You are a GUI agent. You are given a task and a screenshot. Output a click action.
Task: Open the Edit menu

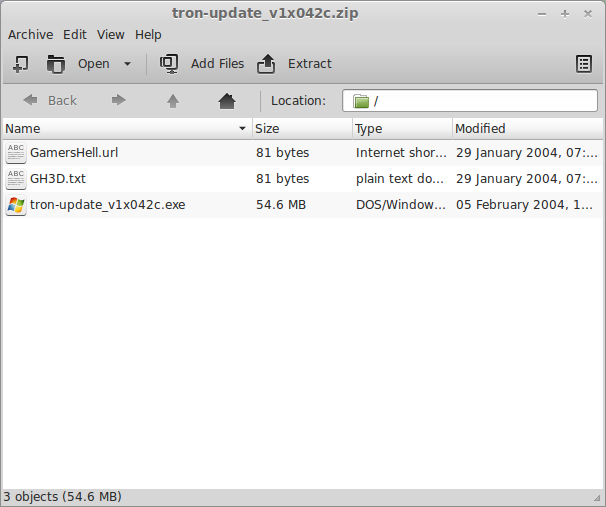(x=75, y=35)
